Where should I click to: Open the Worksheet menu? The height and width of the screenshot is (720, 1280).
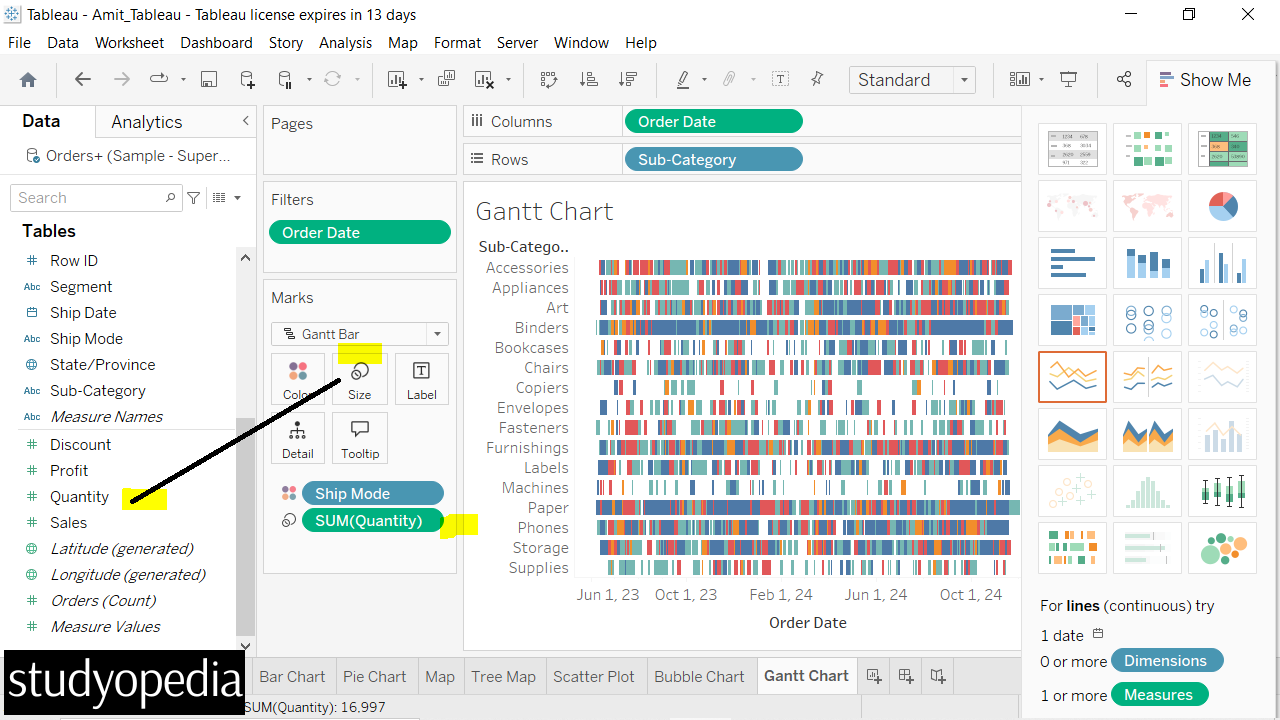click(130, 43)
